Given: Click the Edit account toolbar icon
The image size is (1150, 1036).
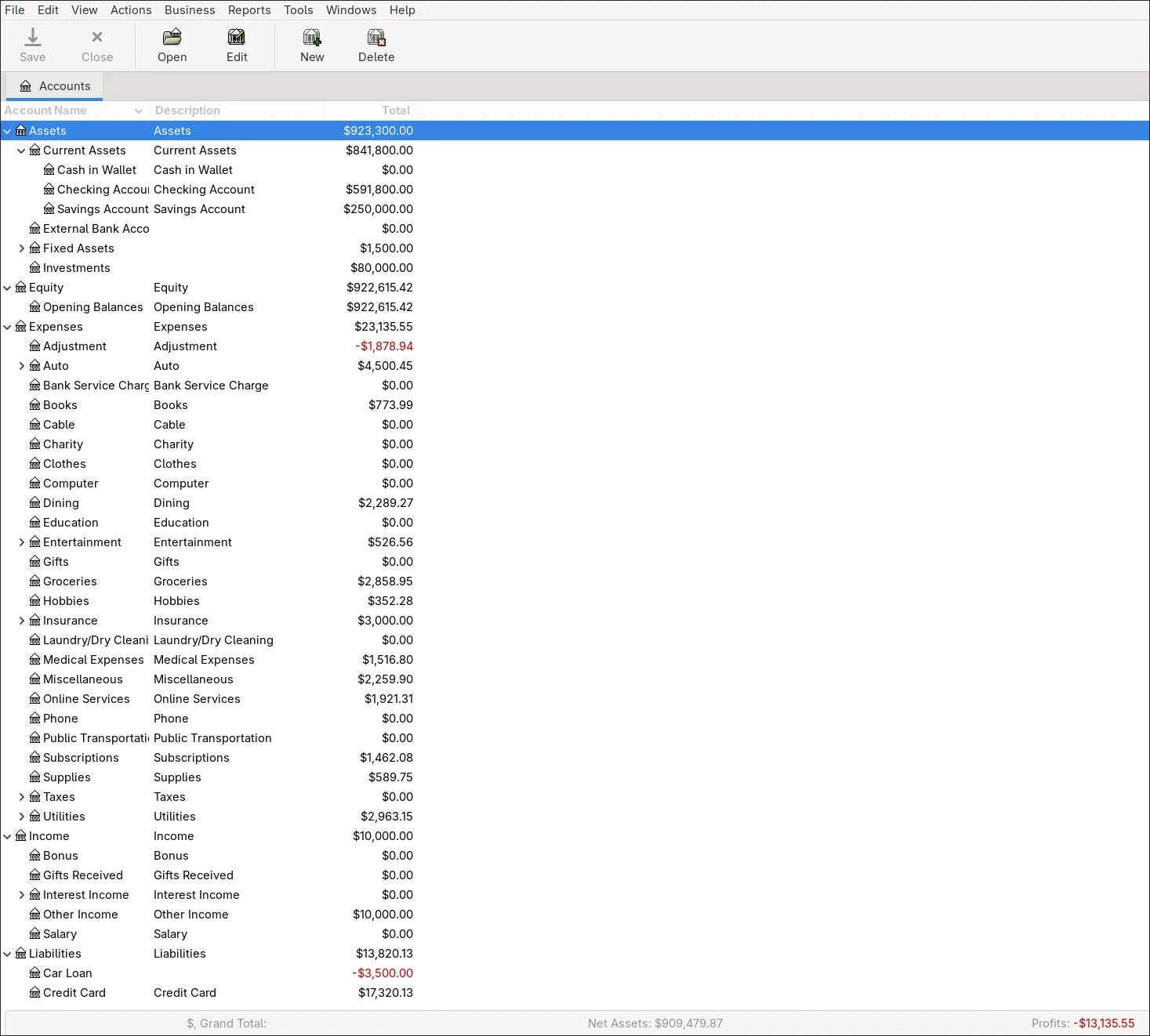Looking at the screenshot, I should click(x=237, y=38).
